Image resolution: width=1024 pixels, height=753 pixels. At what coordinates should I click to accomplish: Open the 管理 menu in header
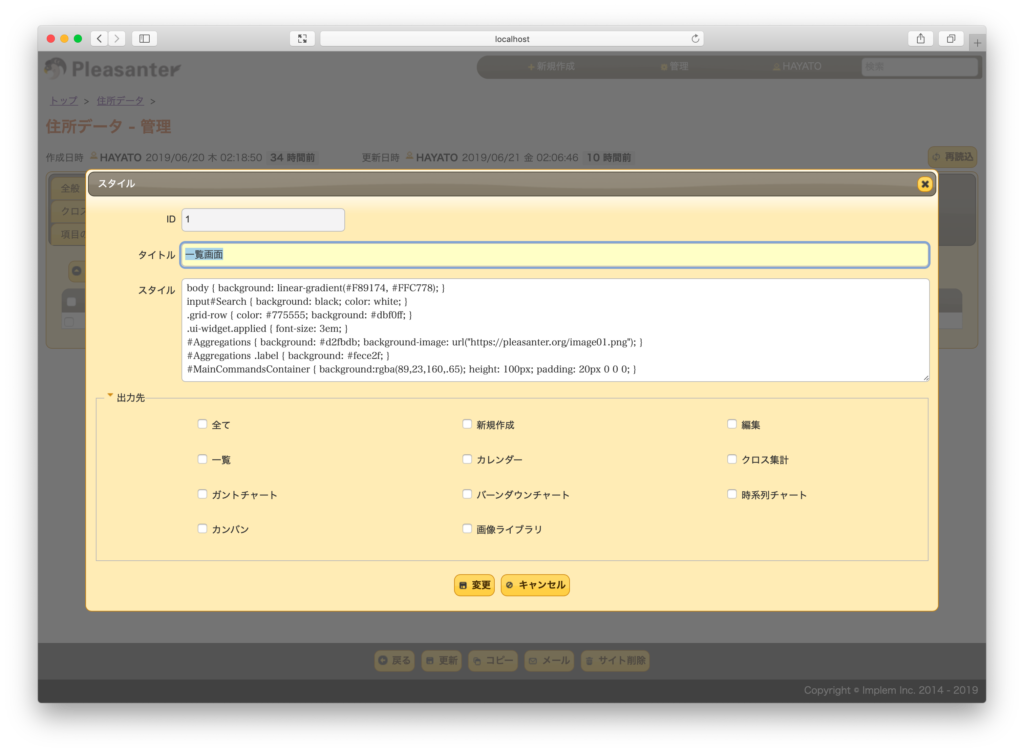point(674,67)
